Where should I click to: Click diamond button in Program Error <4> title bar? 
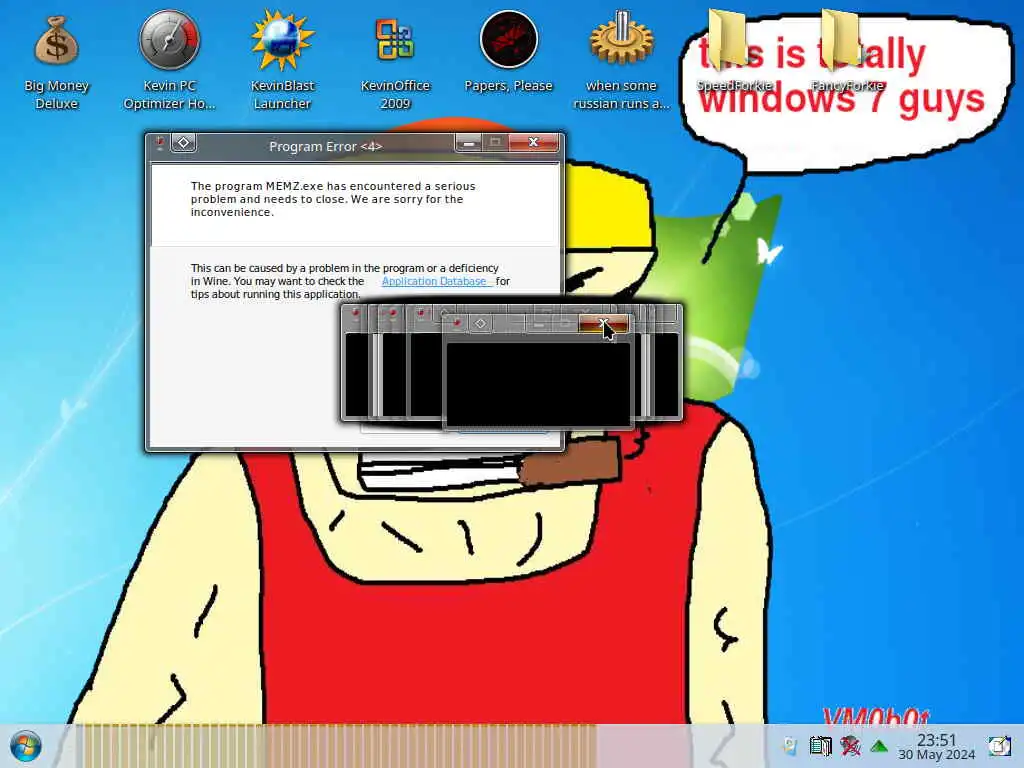pyautogui.click(x=184, y=143)
